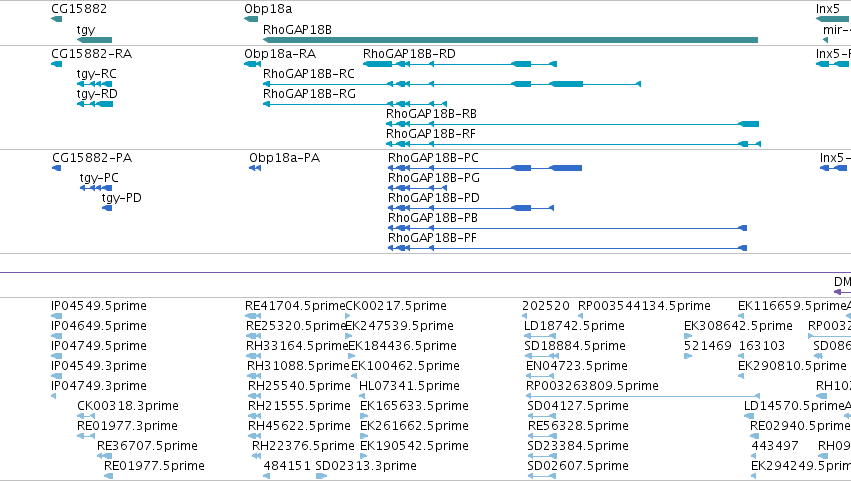Open EST RH31088.5prime
Image resolution: width=851 pixels, height=481 pixels.
pyautogui.click(x=298, y=366)
